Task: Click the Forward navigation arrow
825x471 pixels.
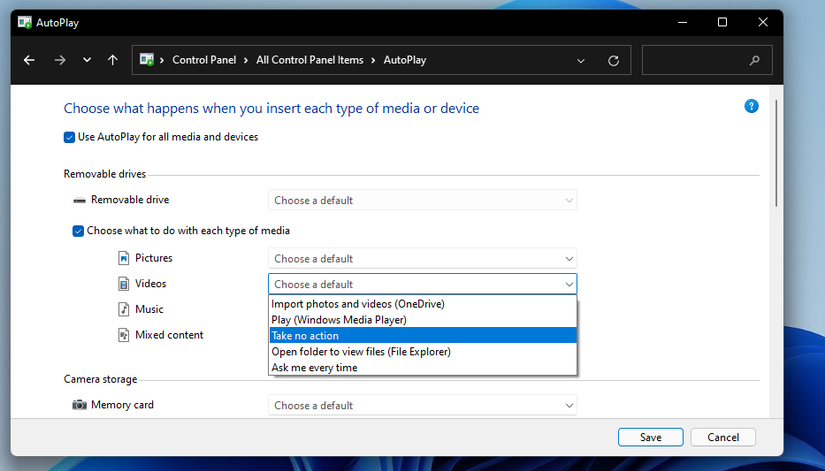Action: tap(60, 60)
